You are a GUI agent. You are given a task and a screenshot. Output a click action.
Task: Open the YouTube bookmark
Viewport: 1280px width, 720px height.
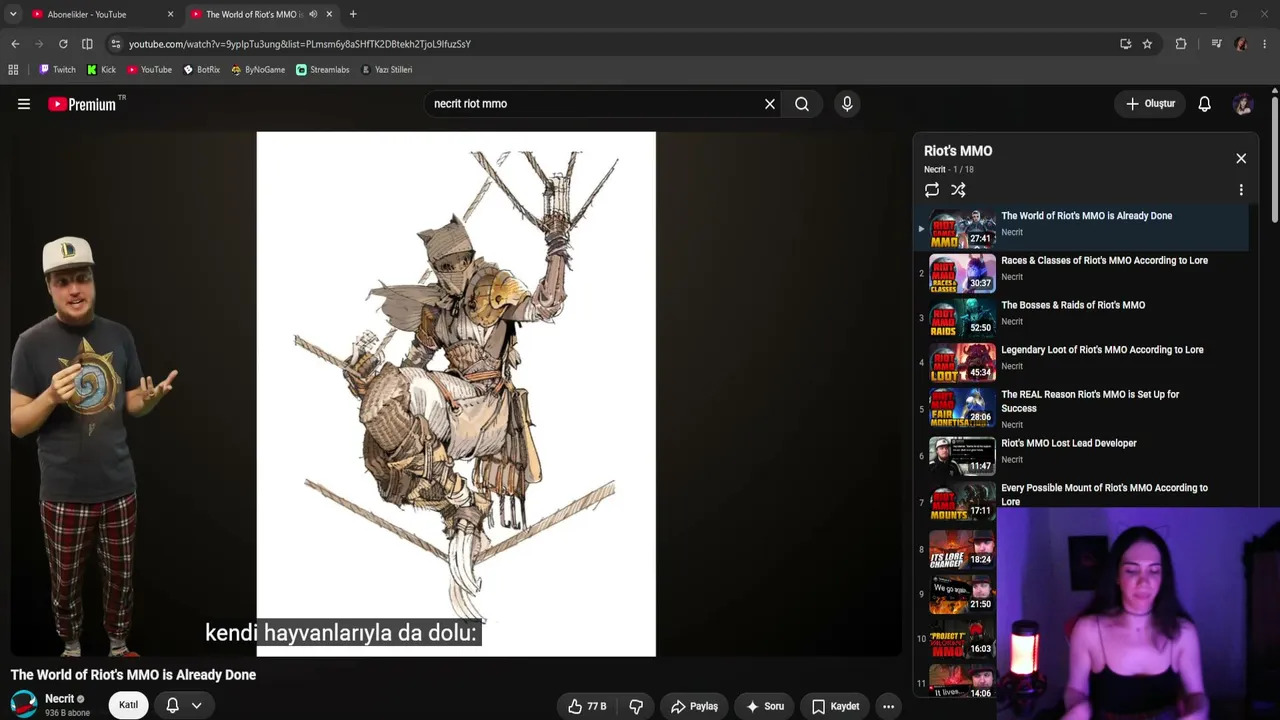click(149, 70)
